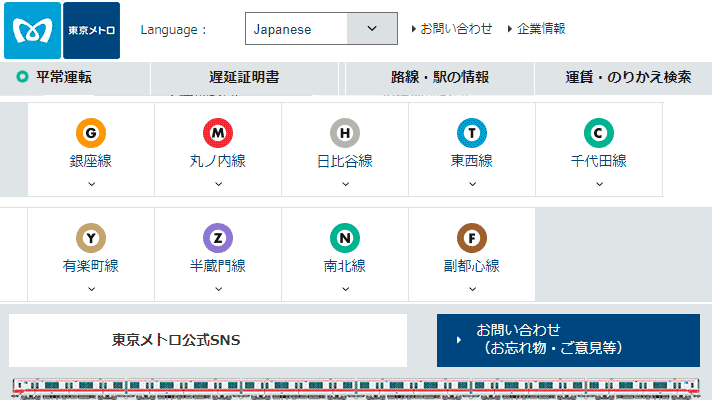Click the お問い合わせ(お忘れ物・ご意見等) blue button
The height and width of the screenshot is (400, 712).
569,341
